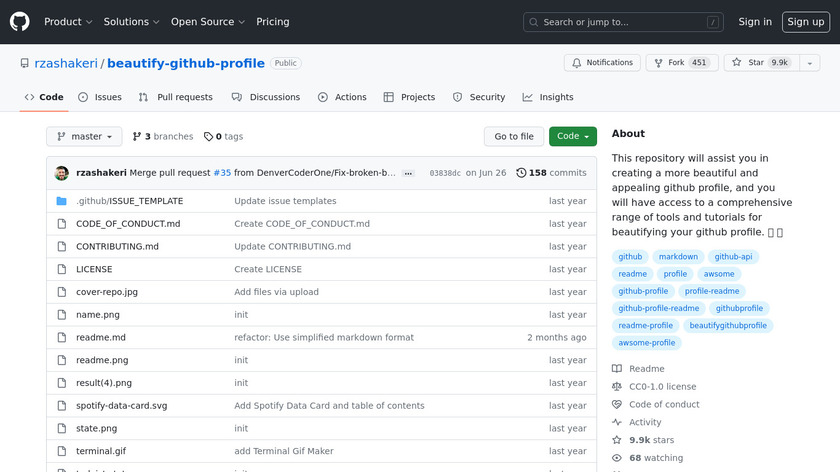Click the Pricing link
The width and height of the screenshot is (840, 472).
pos(273,22)
